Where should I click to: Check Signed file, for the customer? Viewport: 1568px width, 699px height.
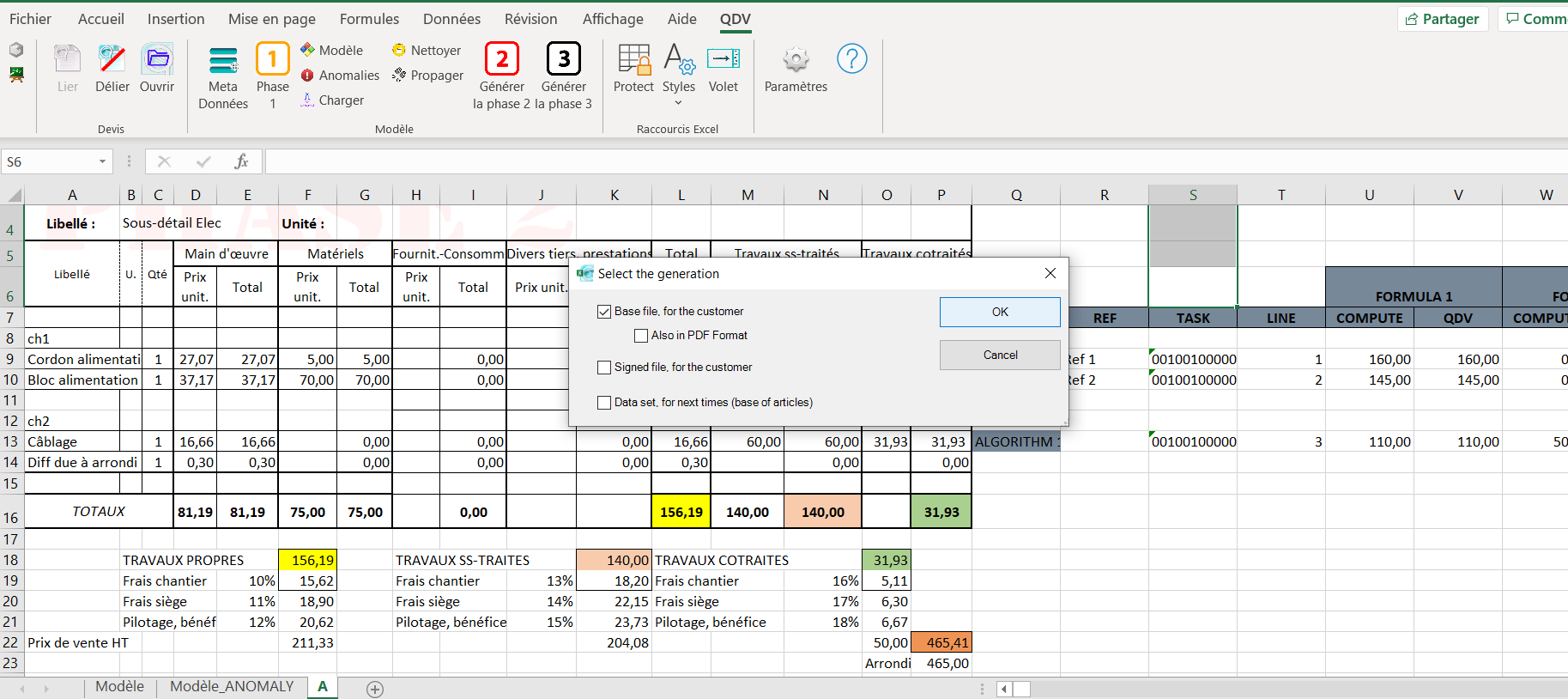pyautogui.click(x=604, y=368)
